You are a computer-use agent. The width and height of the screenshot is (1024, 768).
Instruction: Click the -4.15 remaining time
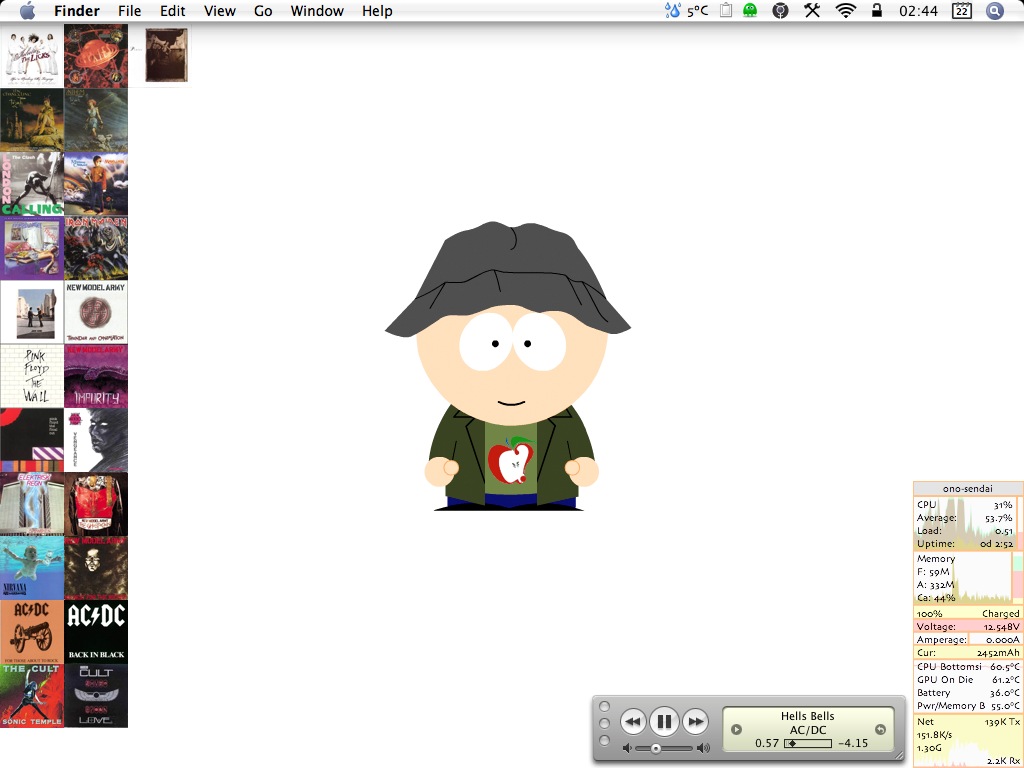854,743
